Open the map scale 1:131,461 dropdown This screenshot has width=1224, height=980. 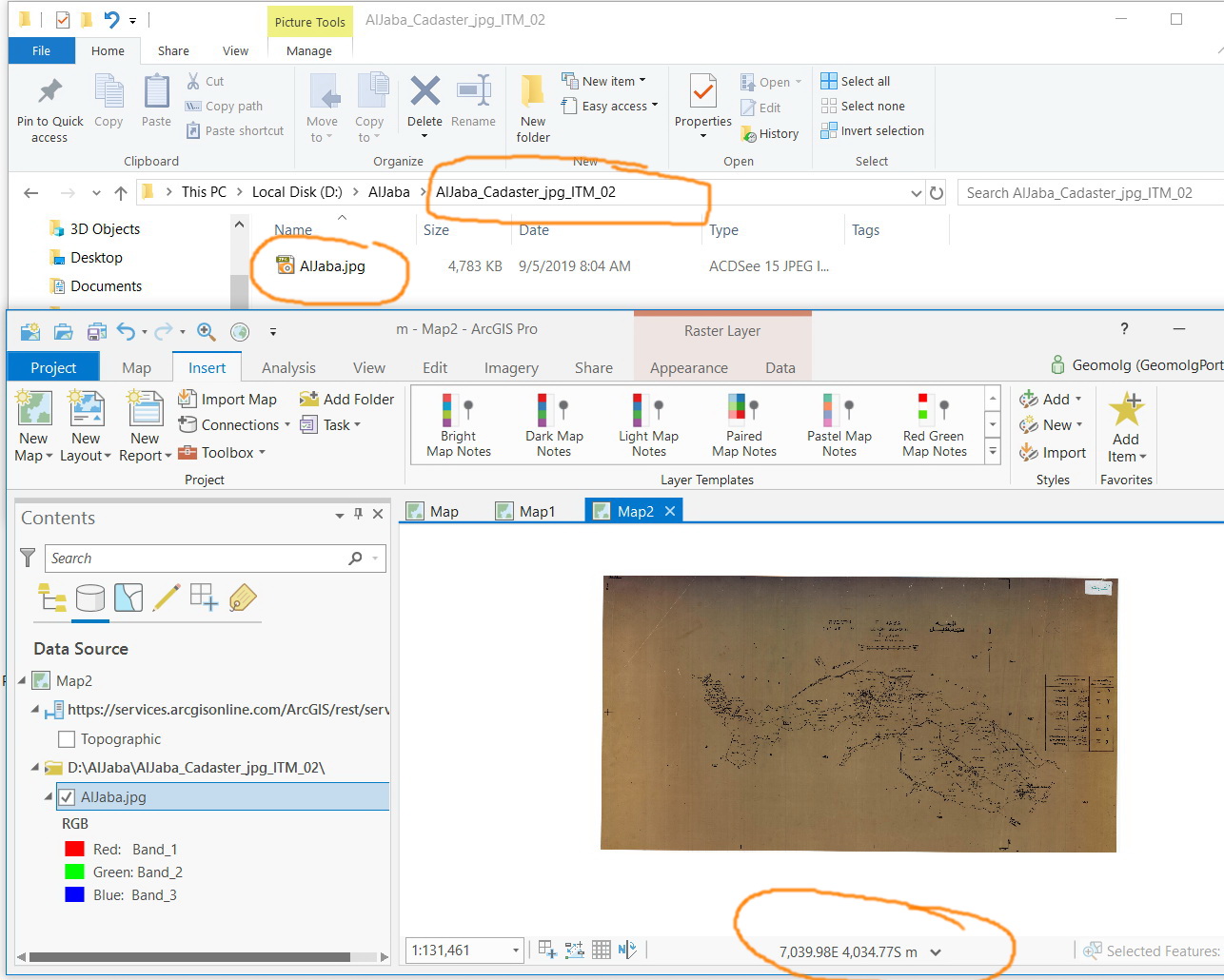coord(516,951)
